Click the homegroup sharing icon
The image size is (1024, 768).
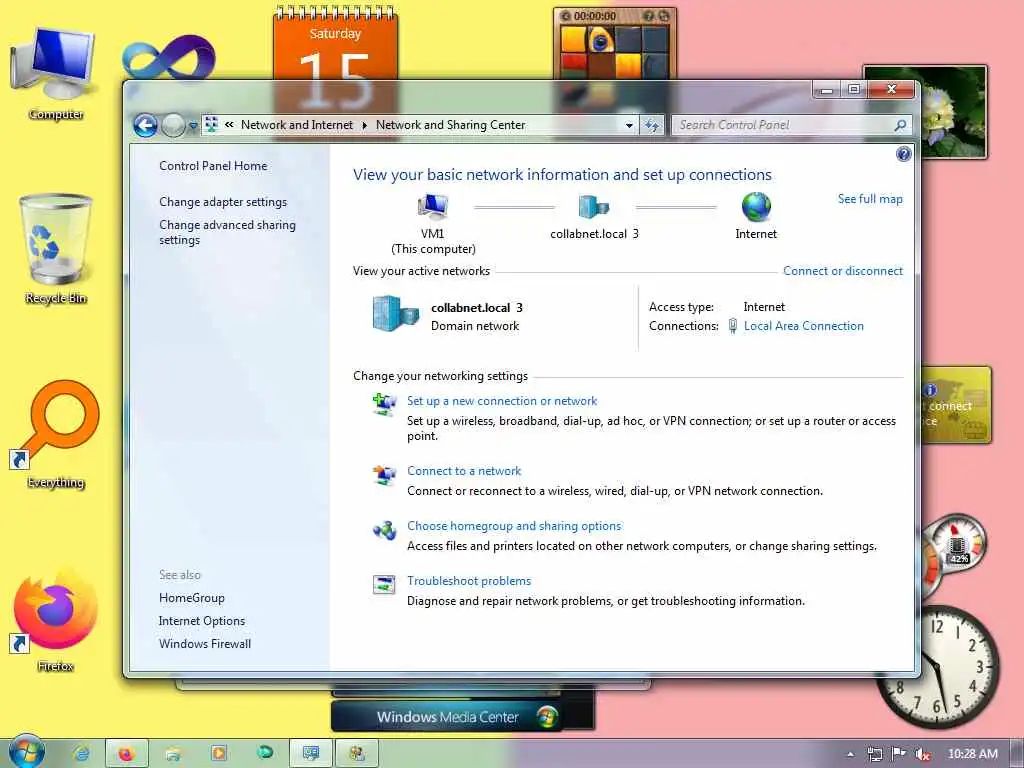tap(384, 530)
